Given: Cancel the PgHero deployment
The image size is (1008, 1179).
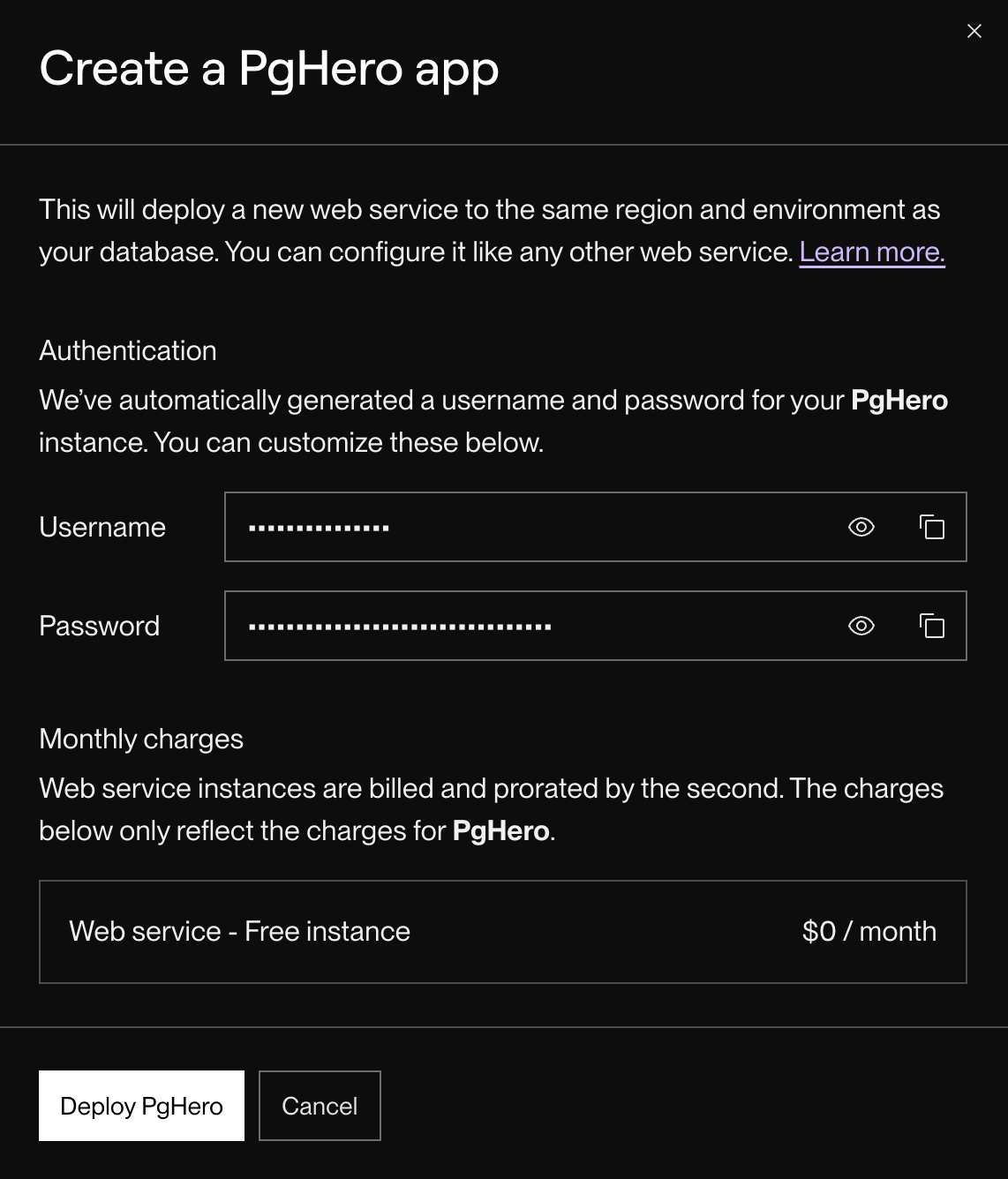Looking at the screenshot, I should 320,1106.
